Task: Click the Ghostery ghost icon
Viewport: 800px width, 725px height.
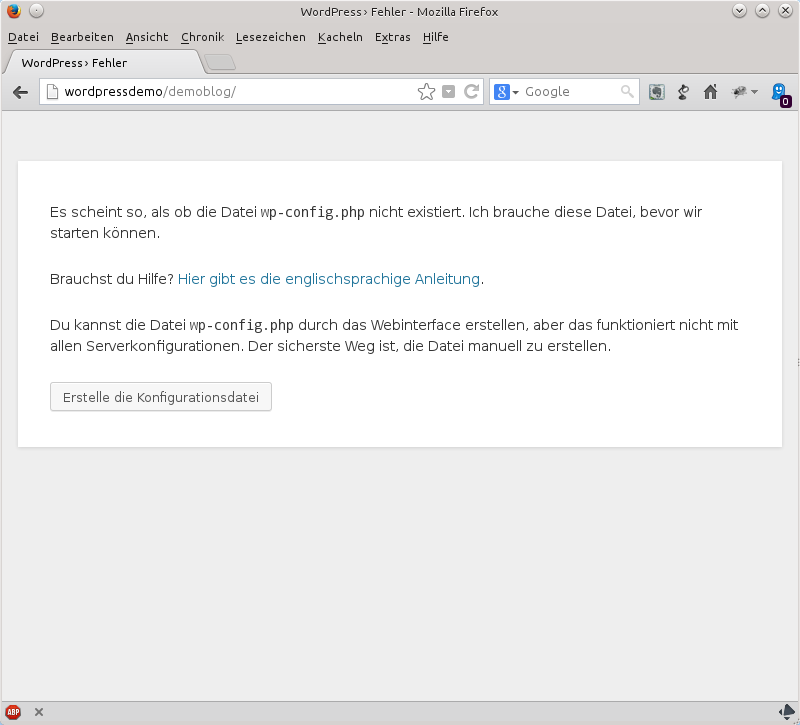Action: tap(781, 94)
